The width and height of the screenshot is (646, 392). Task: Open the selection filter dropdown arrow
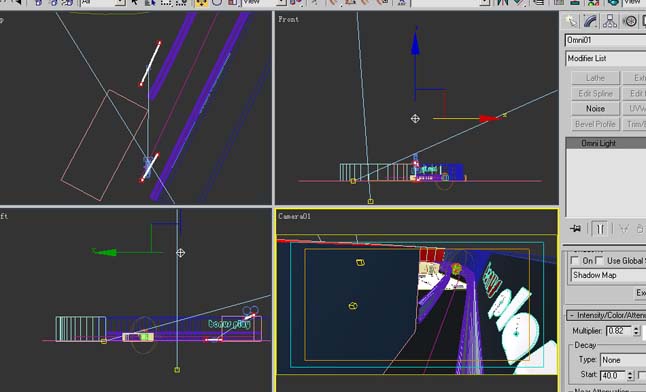coord(120,3)
